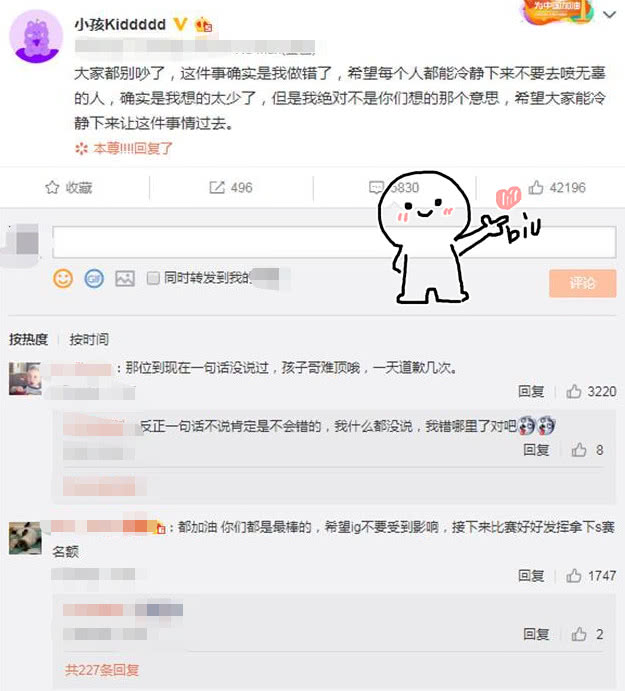625x691 pixels.
Task: Open the emoji picker smiley icon
Action: (x=63, y=279)
